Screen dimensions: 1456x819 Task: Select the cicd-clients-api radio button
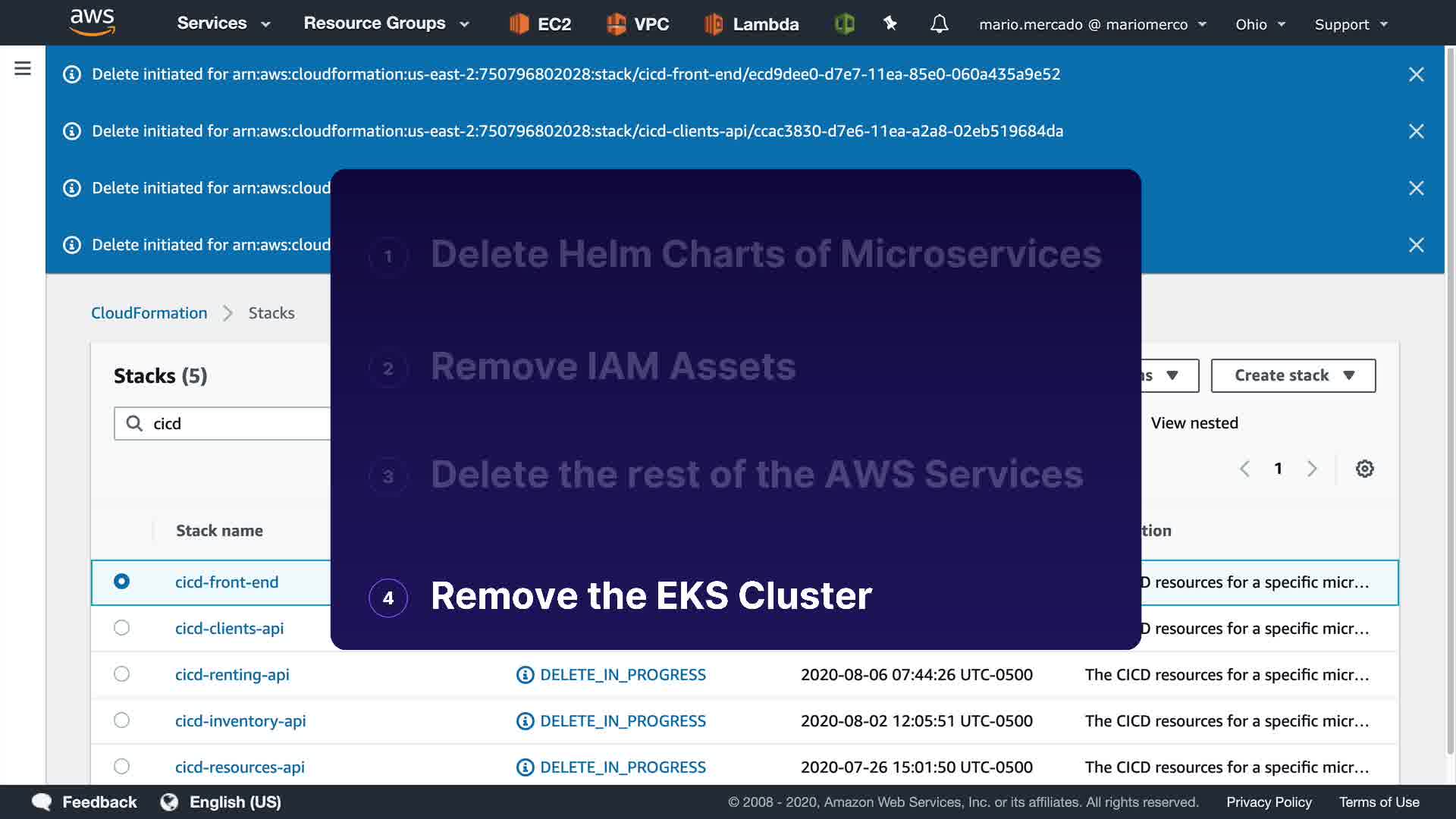[x=121, y=628]
